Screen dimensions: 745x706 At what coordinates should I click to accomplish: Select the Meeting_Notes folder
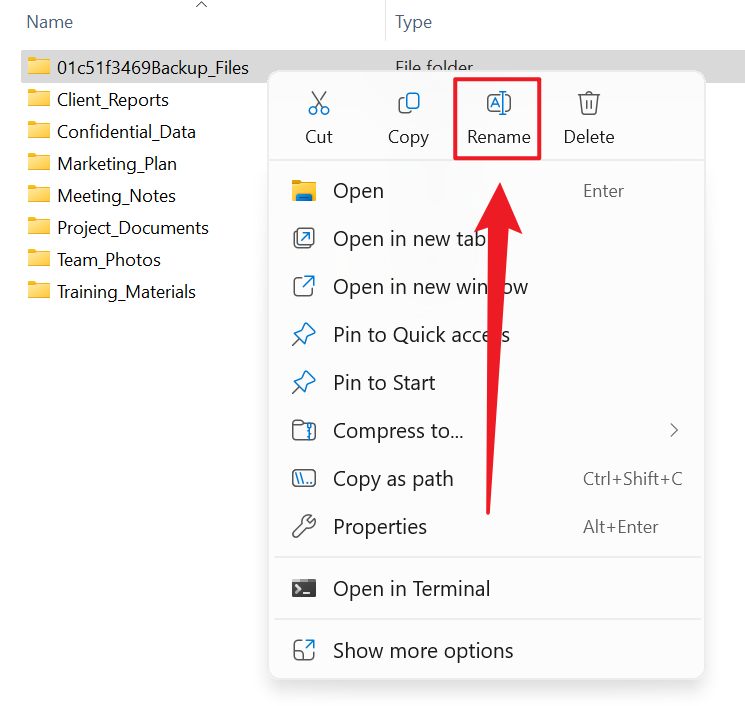[x=116, y=196]
